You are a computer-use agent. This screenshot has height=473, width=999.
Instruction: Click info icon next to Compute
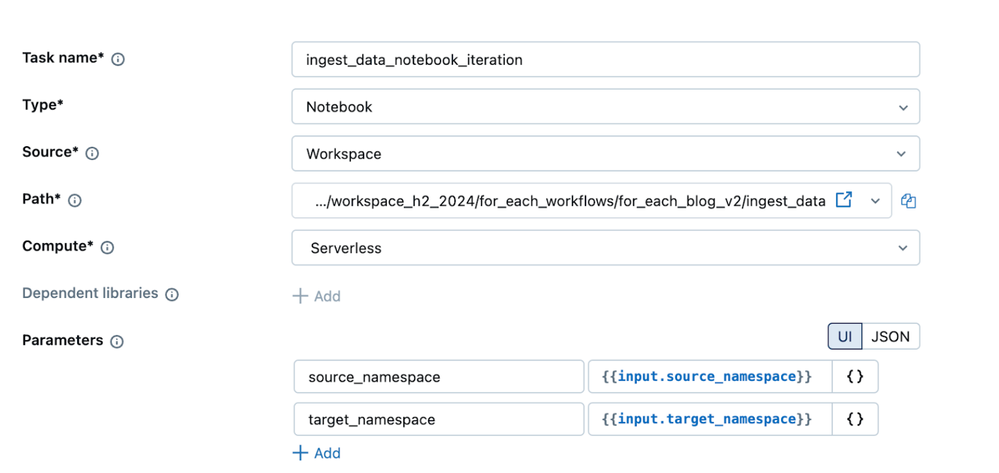coord(108,248)
